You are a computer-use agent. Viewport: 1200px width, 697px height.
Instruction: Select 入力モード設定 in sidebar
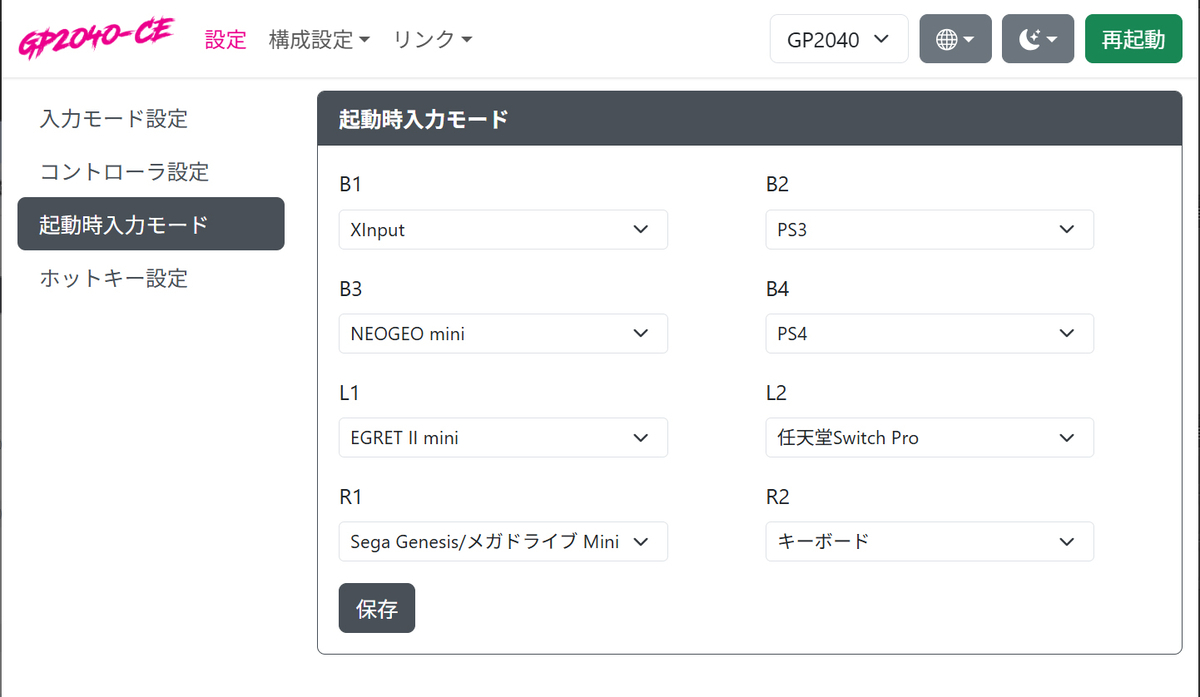click(x=151, y=119)
